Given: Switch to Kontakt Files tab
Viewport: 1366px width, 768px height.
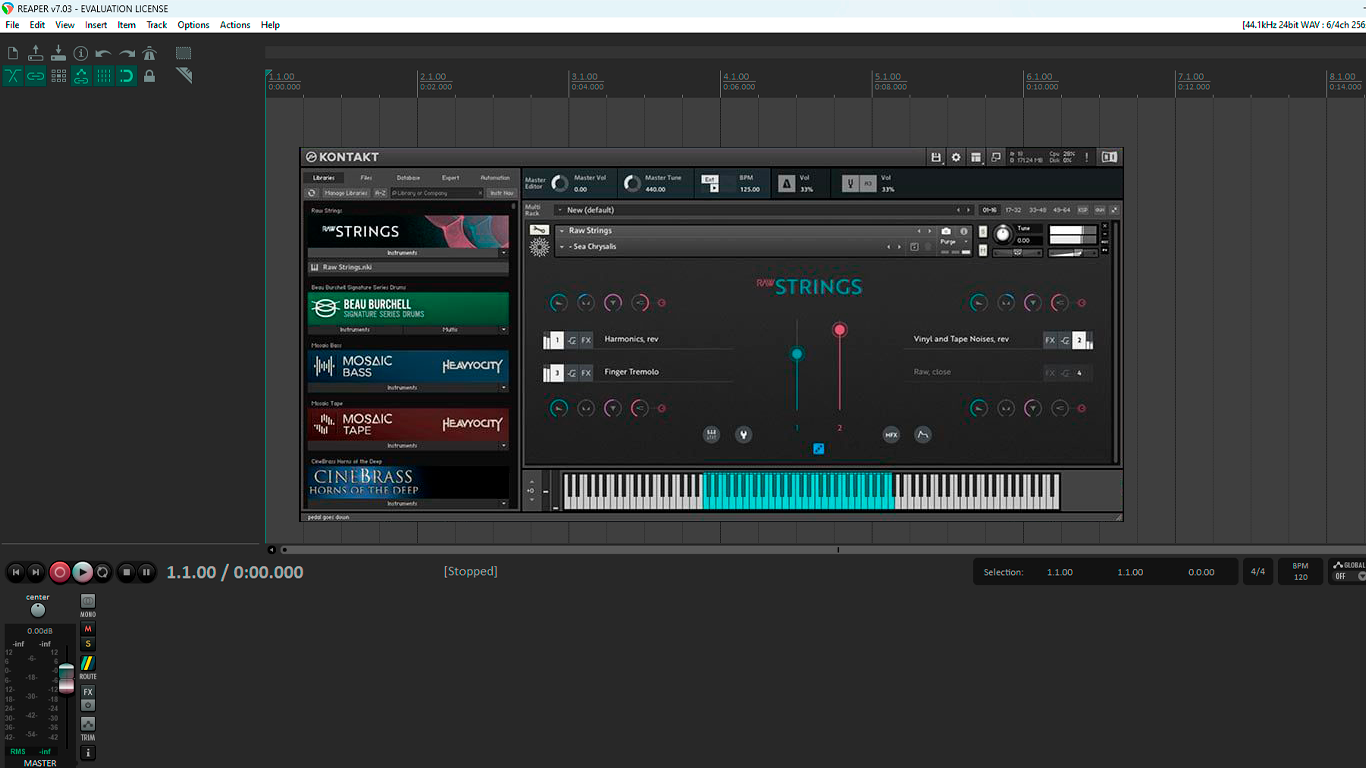Looking at the screenshot, I should click(366, 178).
